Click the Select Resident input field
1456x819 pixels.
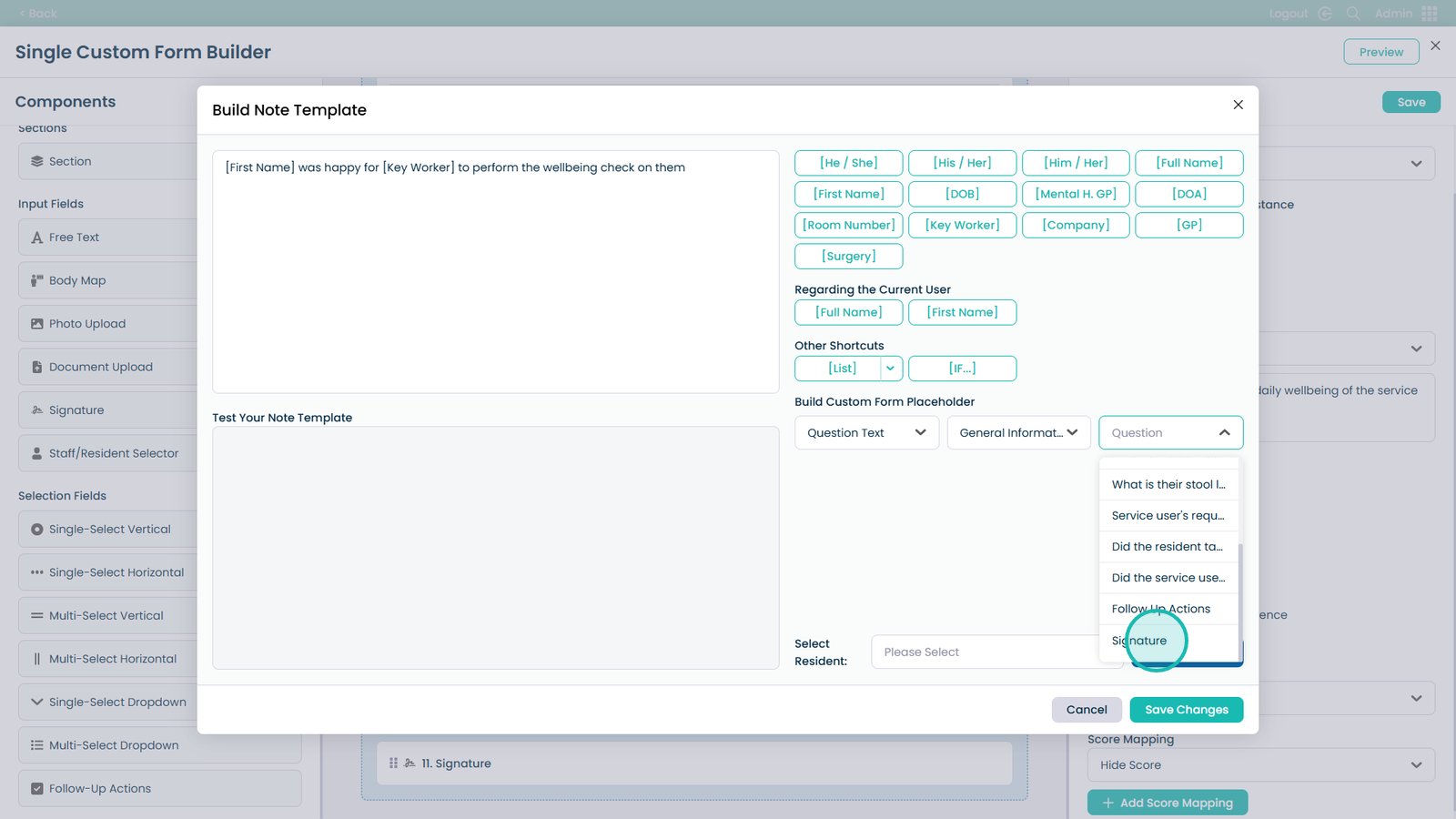point(983,652)
